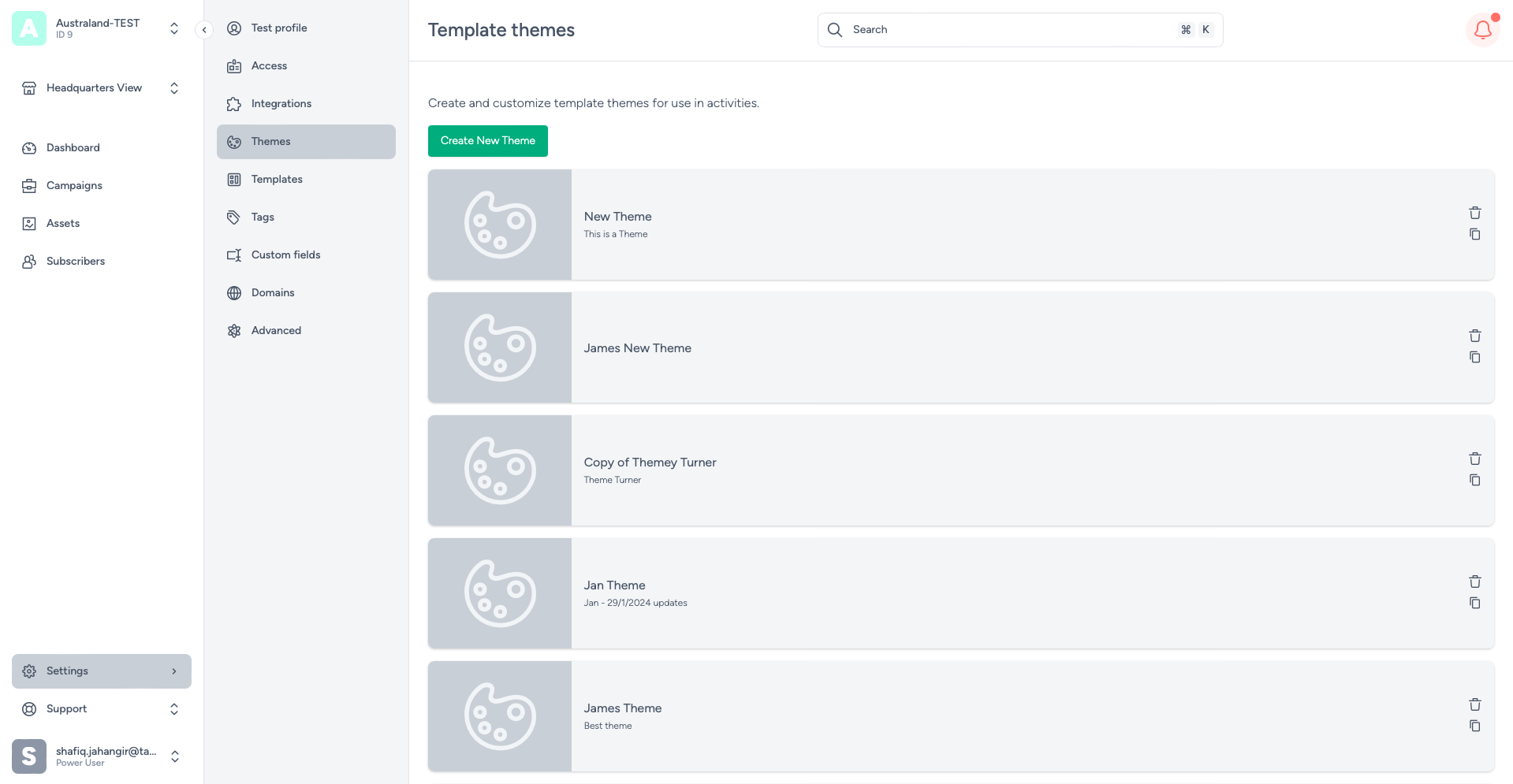The height and width of the screenshot is (784, 1513).
Task: Copy the Jan Theme
Action: click(x=1474, y=604)
